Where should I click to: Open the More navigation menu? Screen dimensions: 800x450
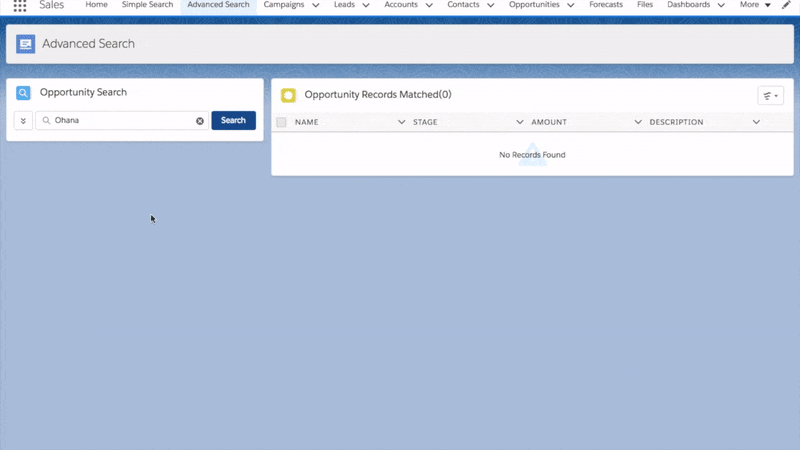(x=755, y=5)
